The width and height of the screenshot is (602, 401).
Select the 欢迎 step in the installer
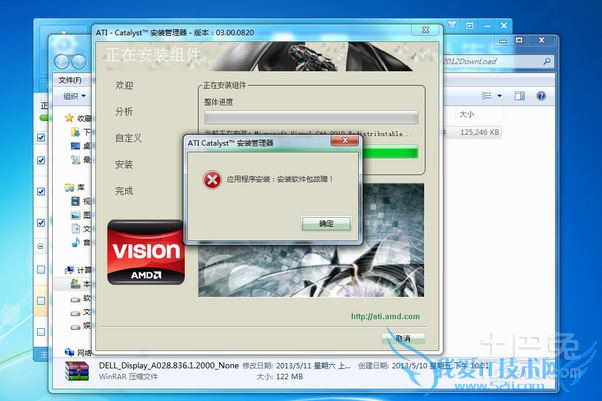click(x=124, y=85)
